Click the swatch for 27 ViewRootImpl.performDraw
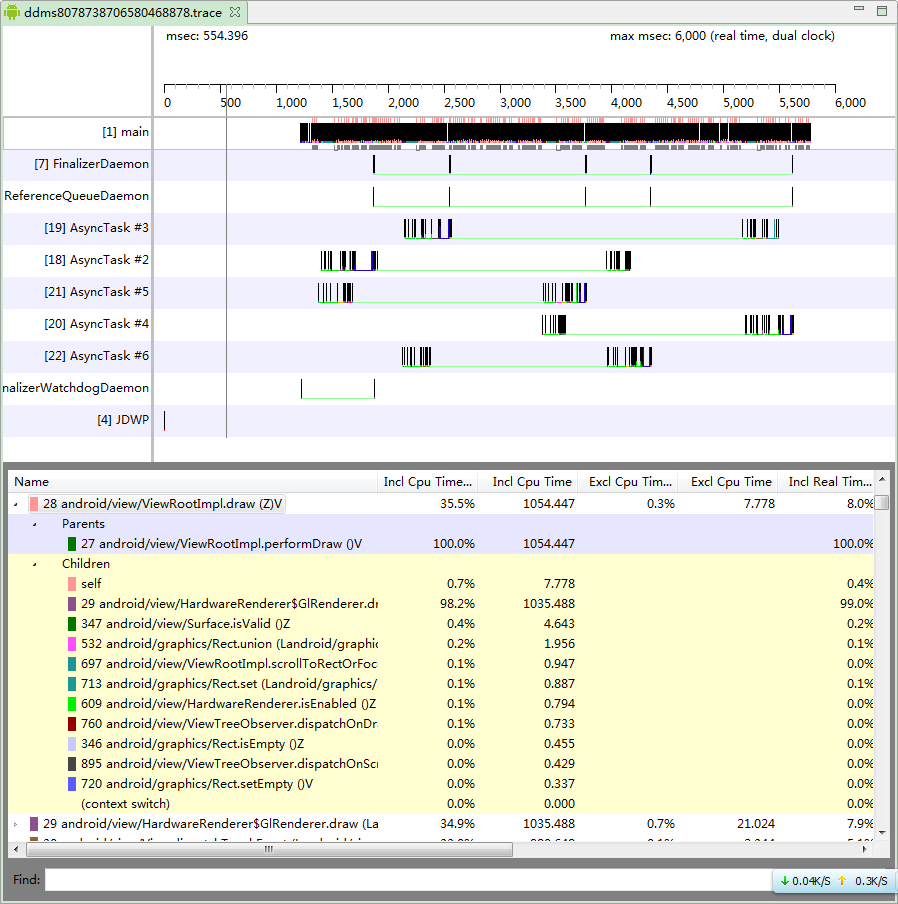 (x=72, y=544)
